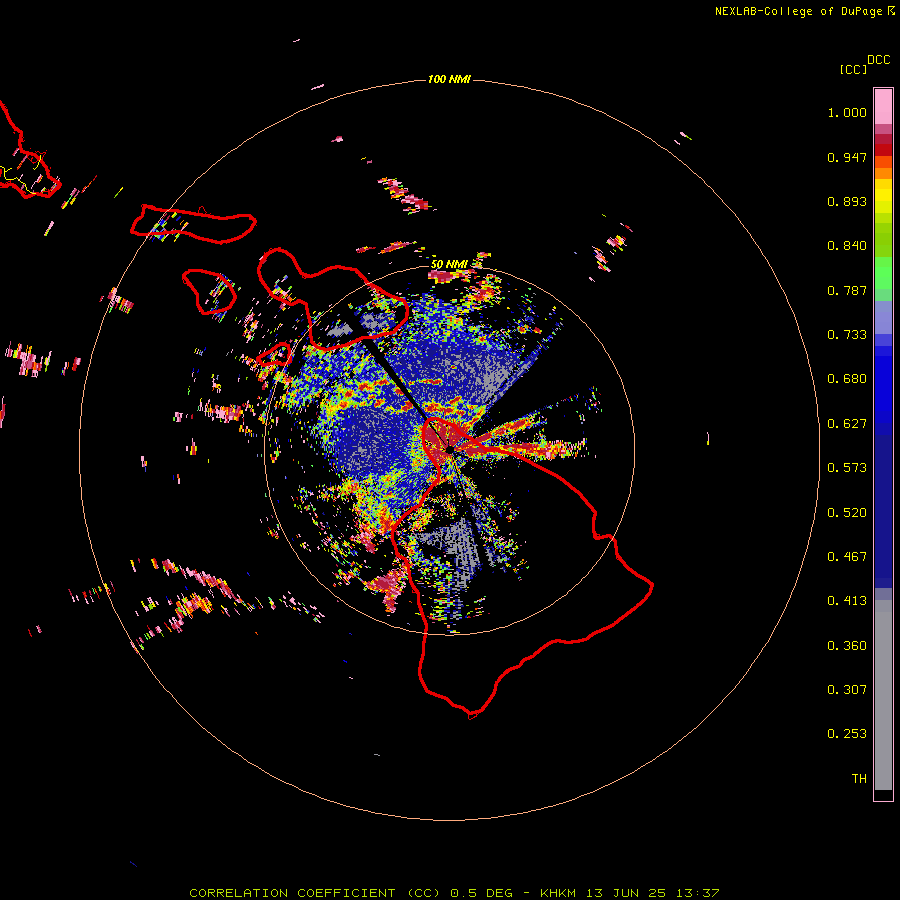Click the 0.947 color scale value
Viewport: 900px width, 900px height.
click(x=847, y=157)
